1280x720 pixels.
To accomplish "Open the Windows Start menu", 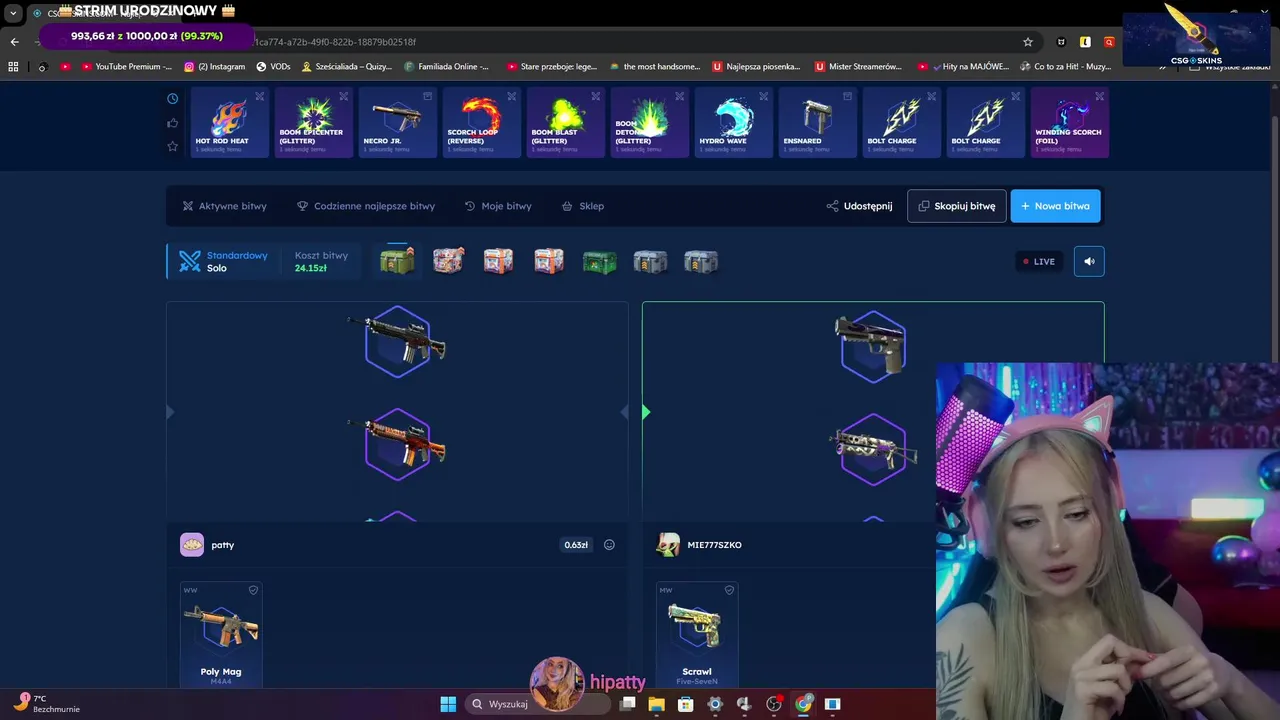I will pos(448,704).
